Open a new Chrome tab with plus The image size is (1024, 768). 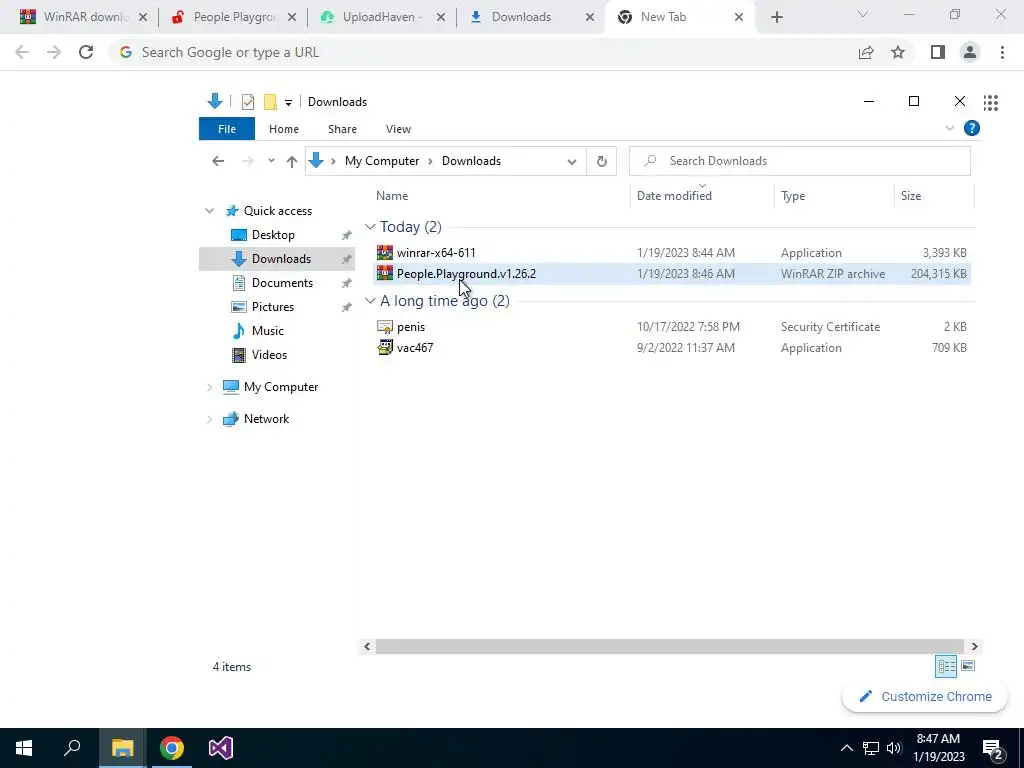776,18
